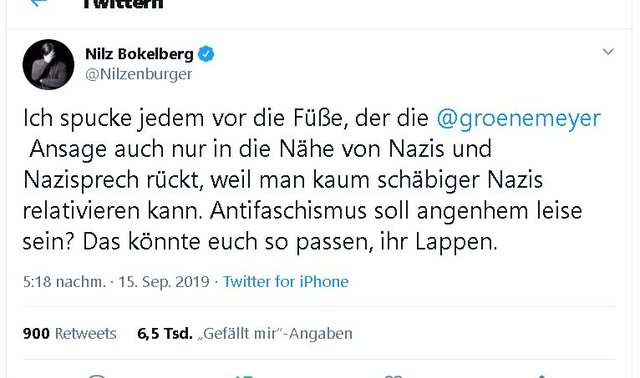
Task: View the 6,5 Tsd. Gefällt mir-Angaben list
Action: tap(245, 334)
